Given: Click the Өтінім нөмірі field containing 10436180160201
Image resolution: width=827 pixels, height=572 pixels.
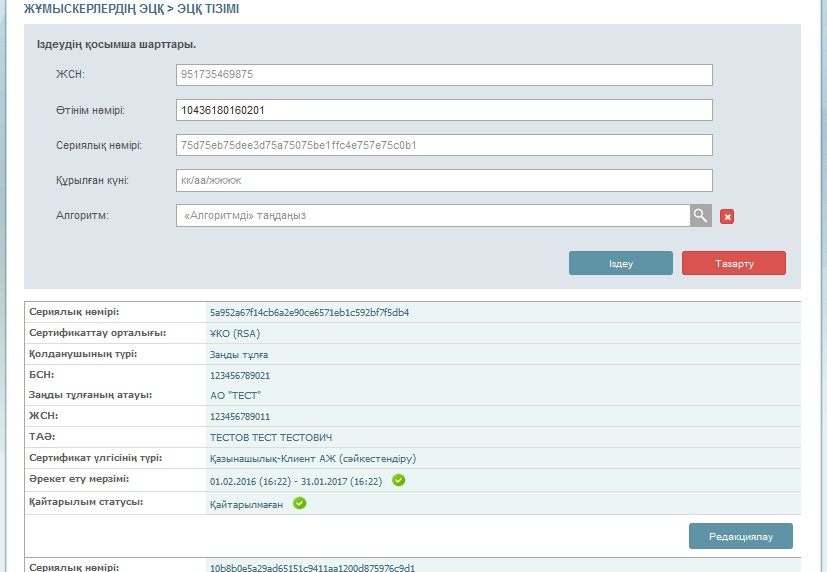Looking at the screenshot, I should tap(444, 110).
